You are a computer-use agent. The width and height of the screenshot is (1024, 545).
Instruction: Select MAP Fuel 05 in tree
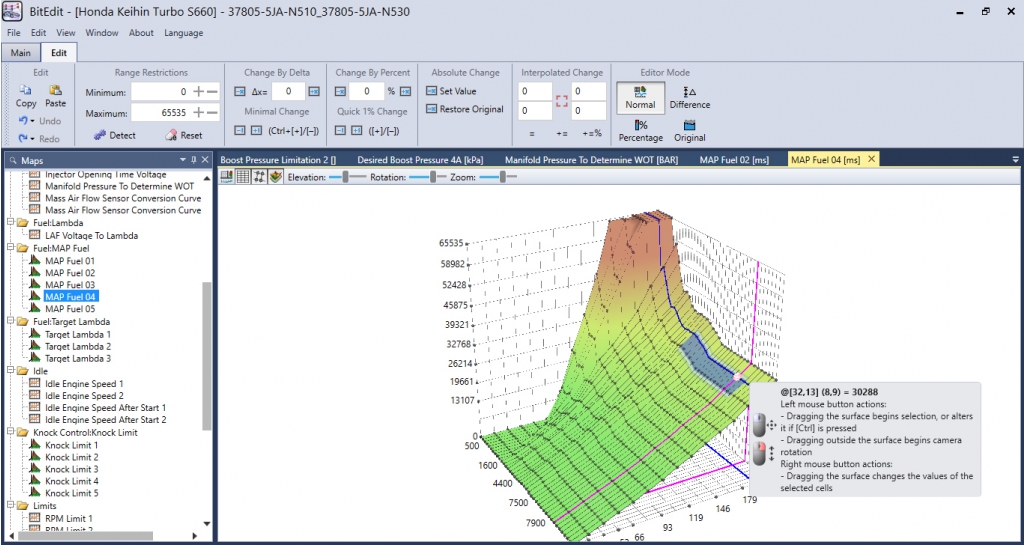coord(70,309)
